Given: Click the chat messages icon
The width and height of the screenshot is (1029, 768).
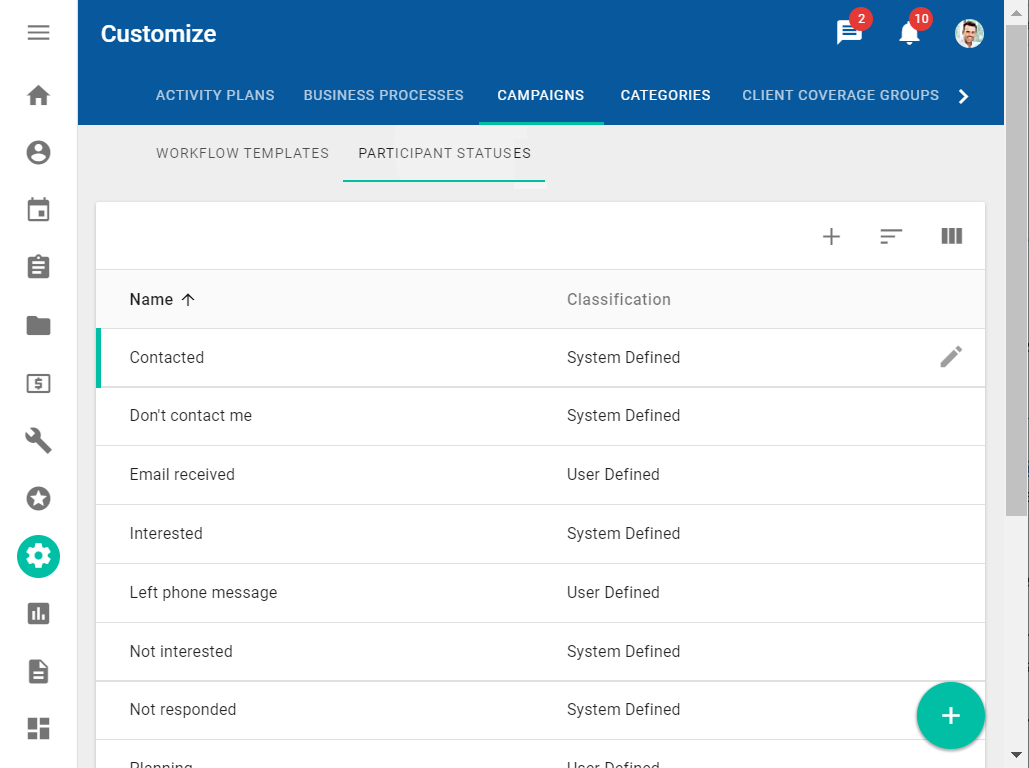Looking at the screenshot, I should pos(849,33).
